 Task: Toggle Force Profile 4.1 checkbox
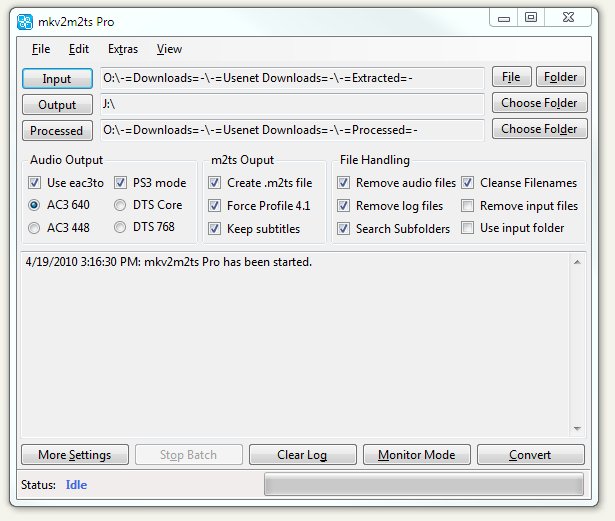[x=215, y=206]
